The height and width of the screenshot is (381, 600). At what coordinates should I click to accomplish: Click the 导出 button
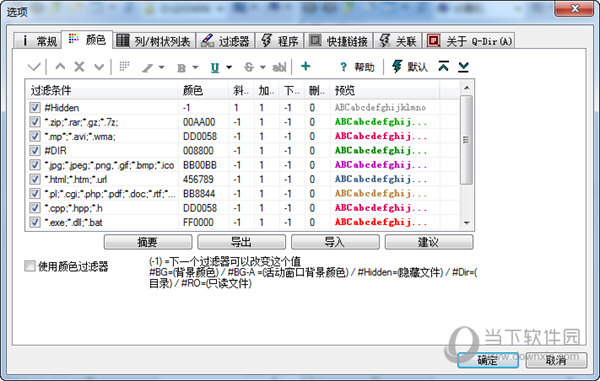tap(241, 242)
